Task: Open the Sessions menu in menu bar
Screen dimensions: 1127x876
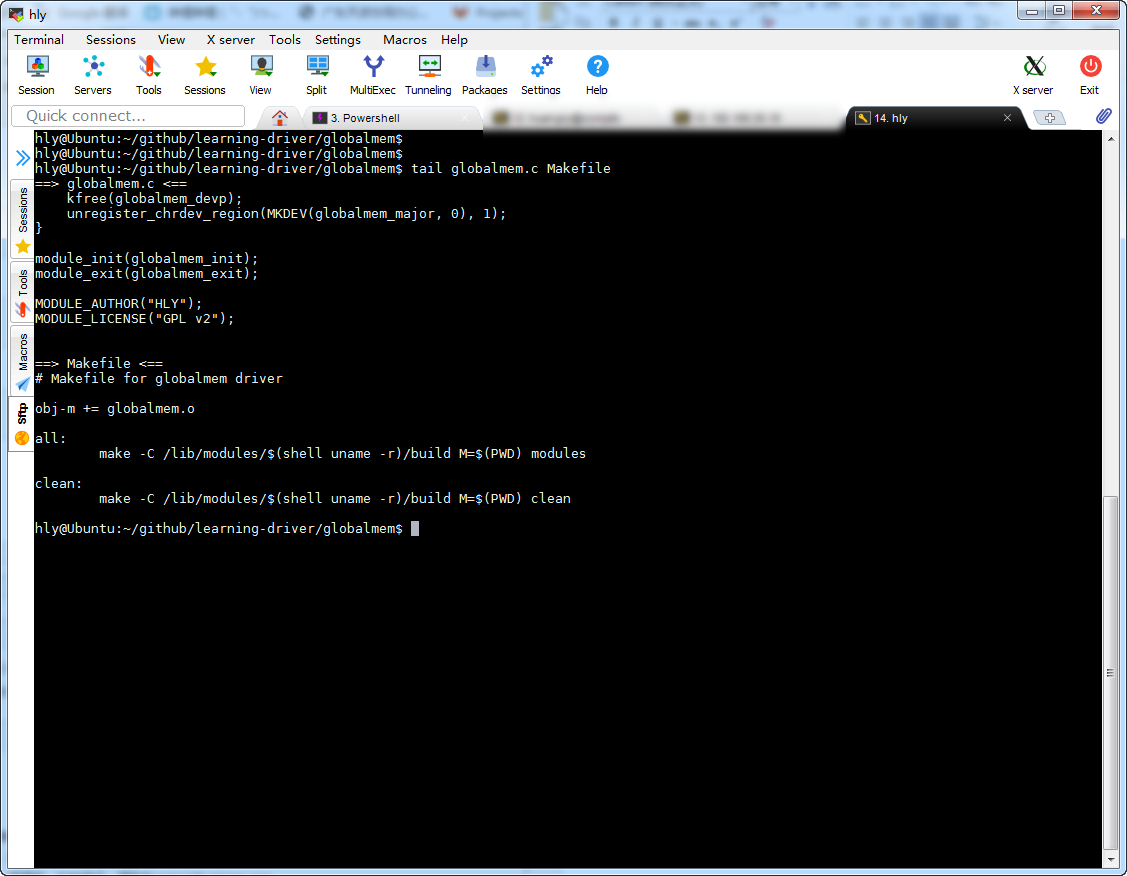Action: pos(111,40)
